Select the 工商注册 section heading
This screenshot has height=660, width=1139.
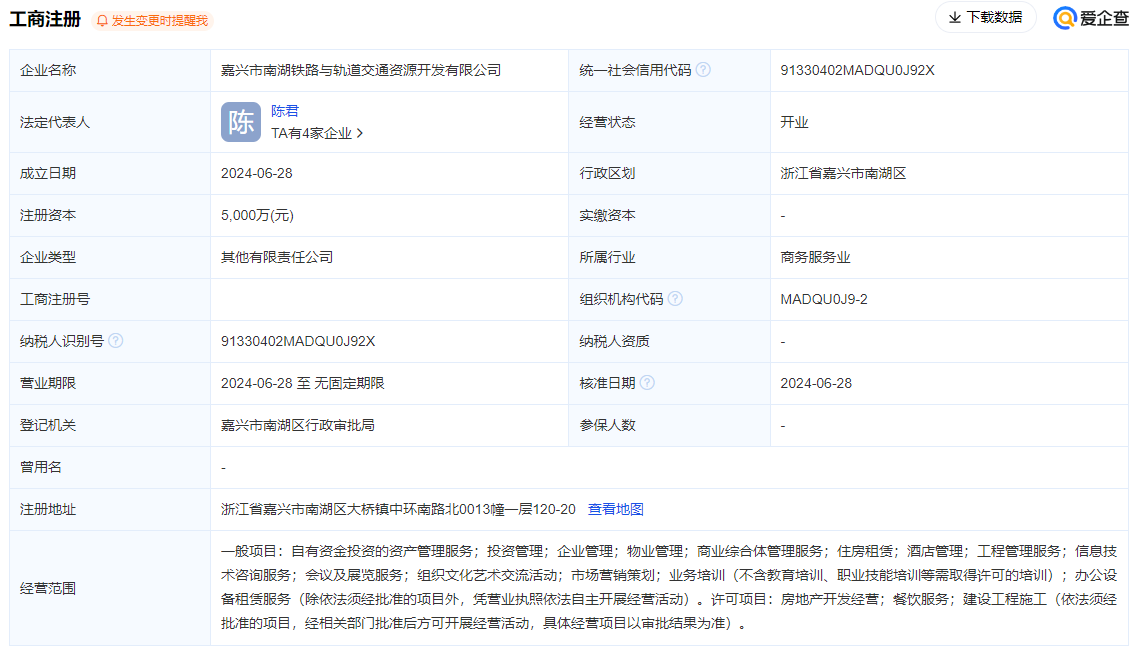tap(43, 19)
